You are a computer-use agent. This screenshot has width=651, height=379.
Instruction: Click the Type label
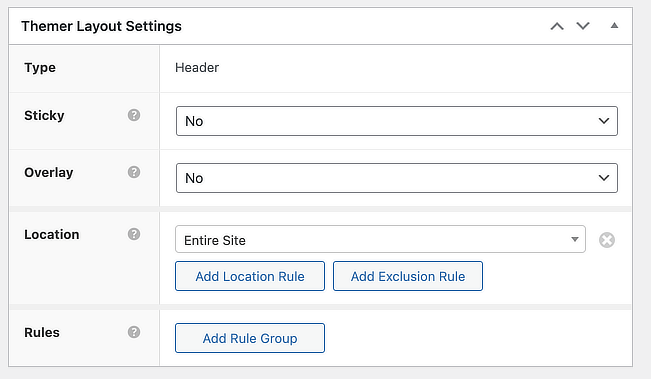(40, 68)
